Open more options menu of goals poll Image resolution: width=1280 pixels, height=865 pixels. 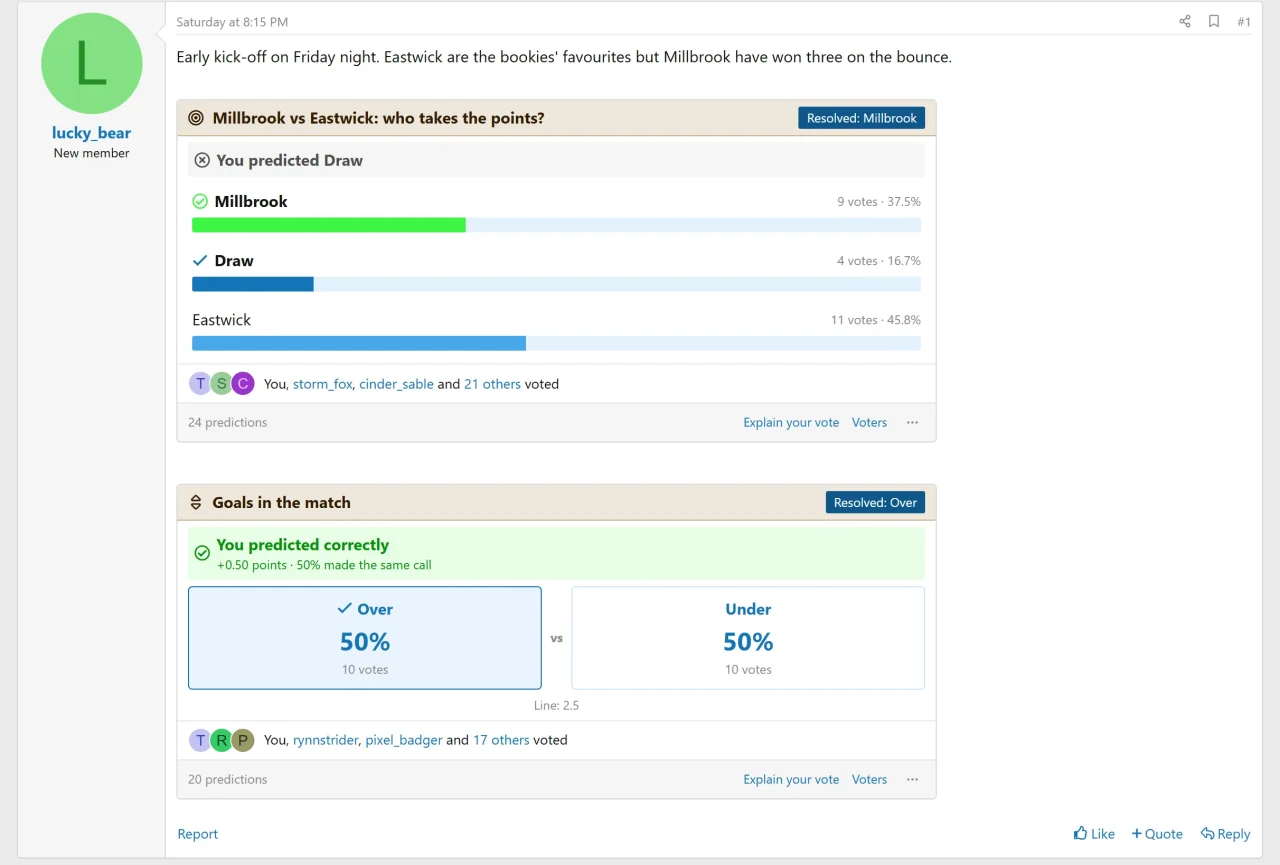tap(912, 780)
